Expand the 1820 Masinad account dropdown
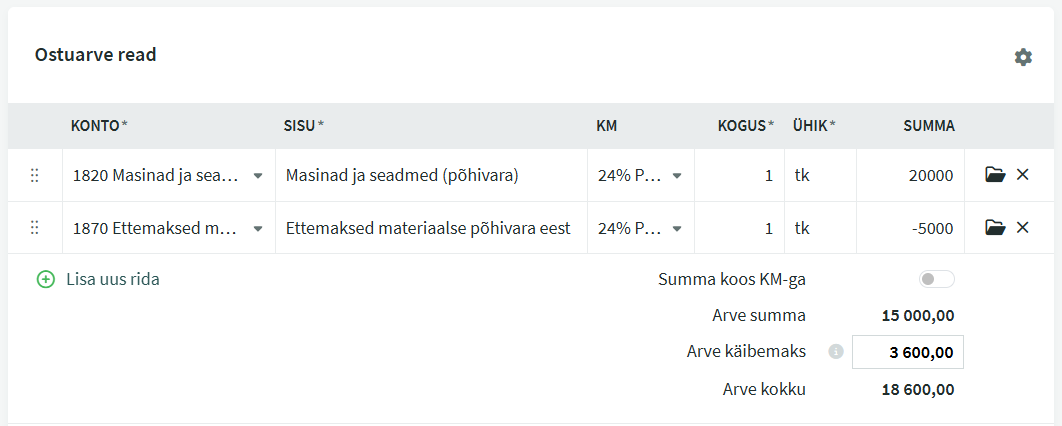This screenshot has height=426, width=1062. 258,176
